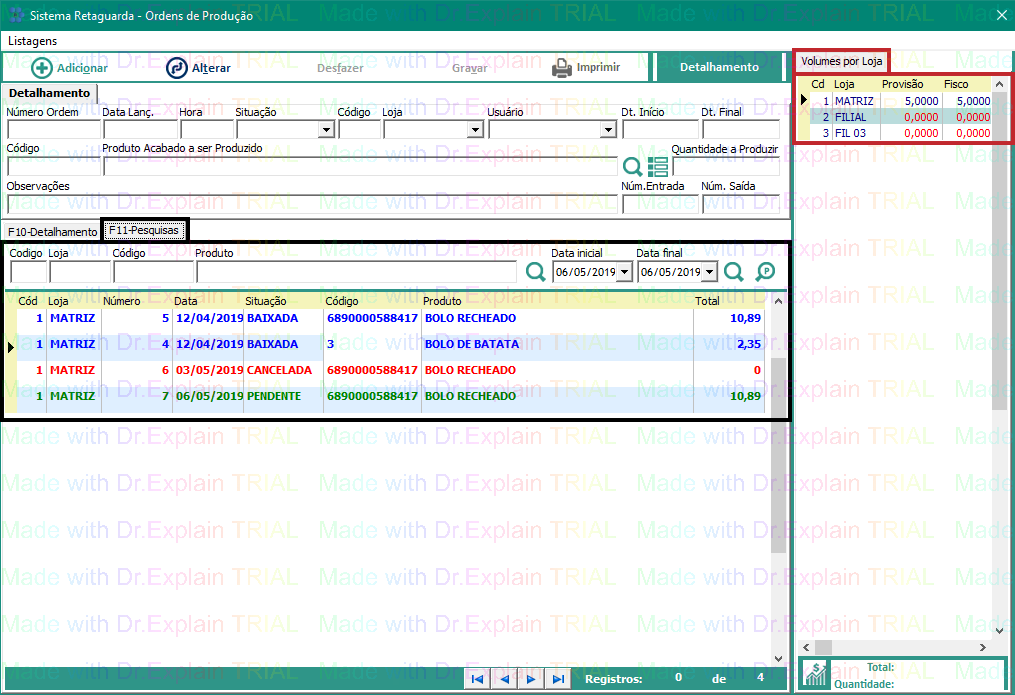The width and height of the screenshot is (1015, 695).
Task: Click the green Detalhamento toolbar button
Action: point(719,67)
